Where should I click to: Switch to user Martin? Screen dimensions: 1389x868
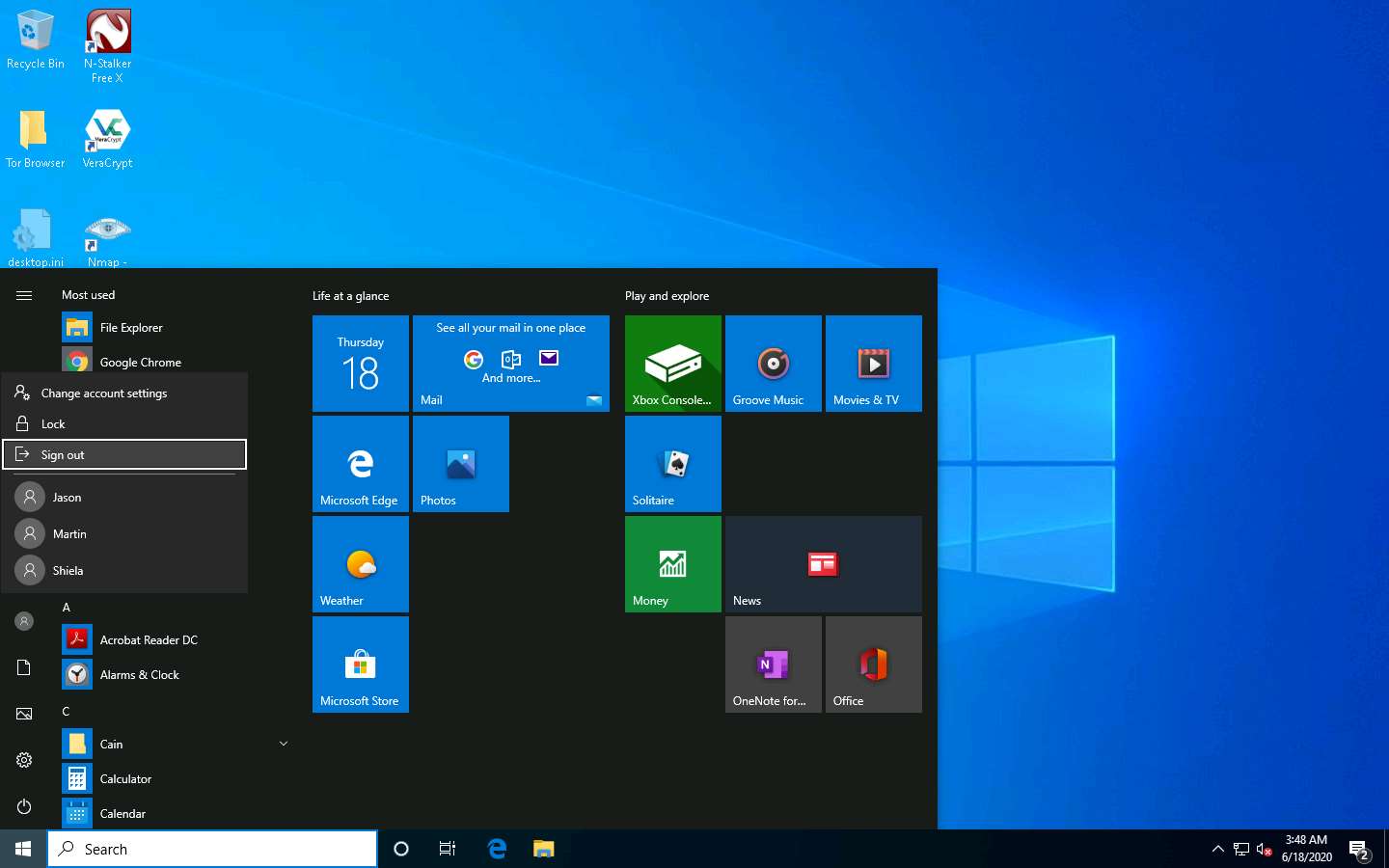click(x=124, y=534)
